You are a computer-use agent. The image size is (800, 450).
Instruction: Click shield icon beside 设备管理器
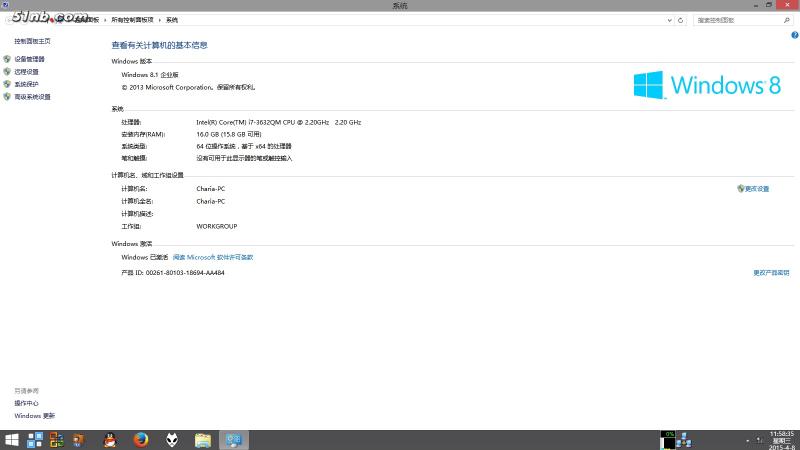7,59
